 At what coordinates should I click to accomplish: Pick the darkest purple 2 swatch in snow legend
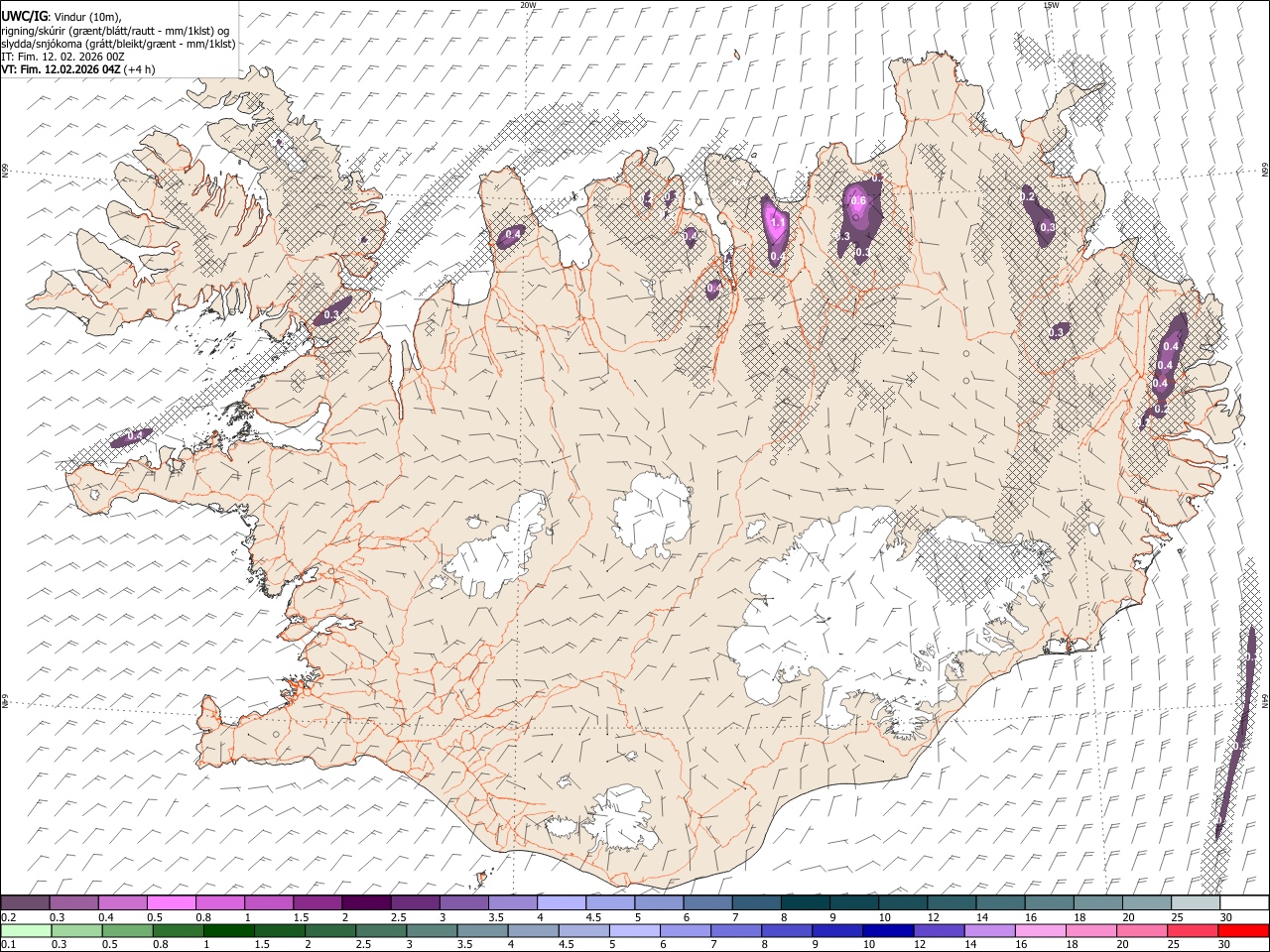[365, 903]
